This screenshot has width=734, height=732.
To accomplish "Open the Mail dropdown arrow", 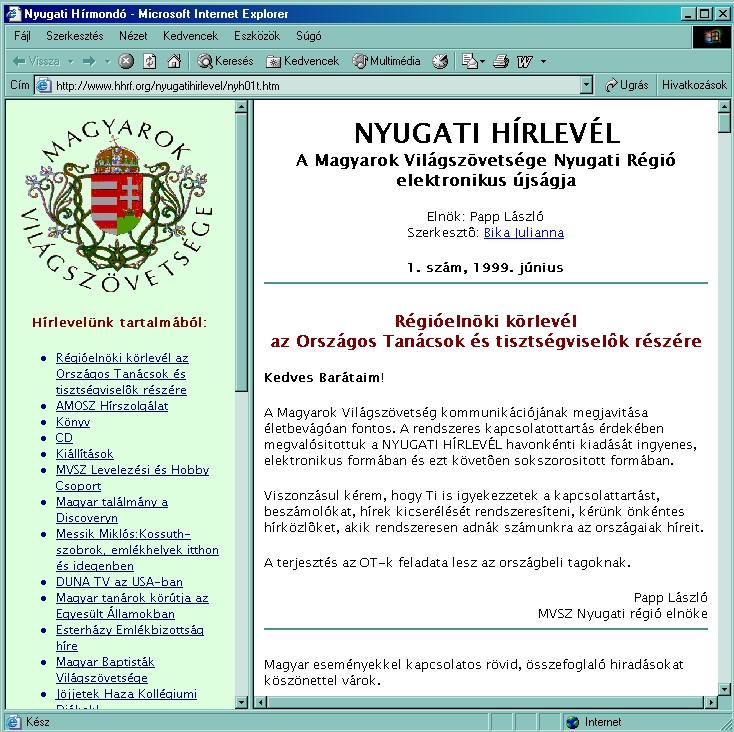I will coord(483,61).
